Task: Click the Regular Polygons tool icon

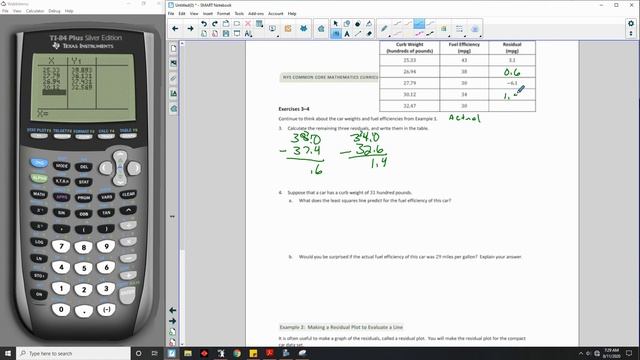Action: point(358,24)
